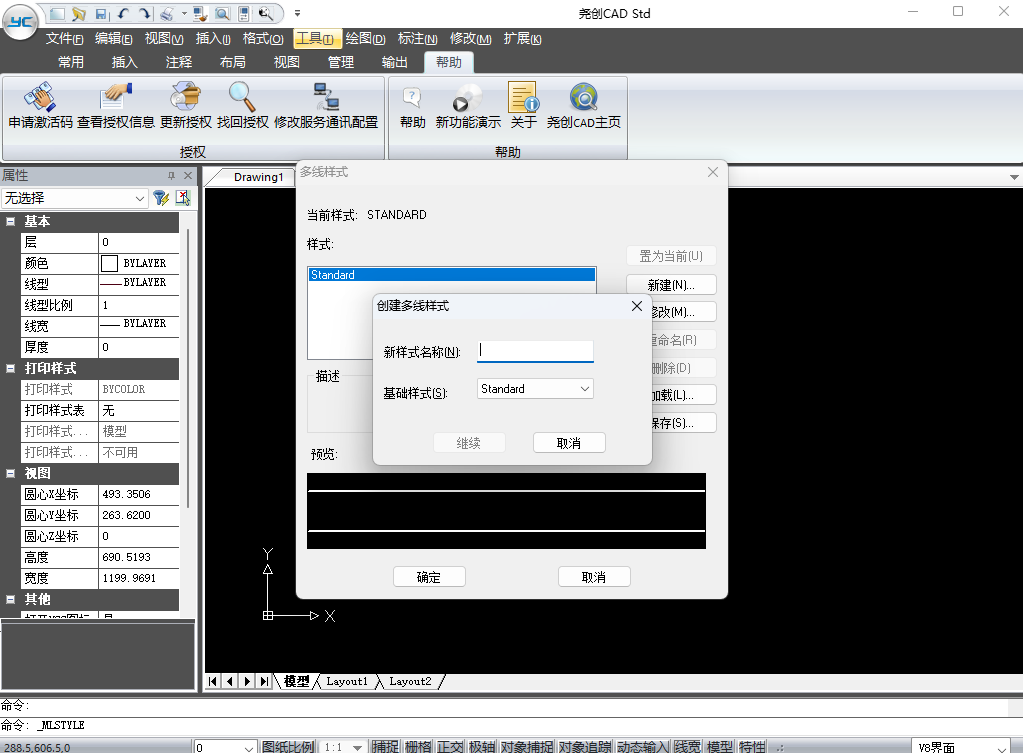Viewport: 1023px width, 753px height.
Task: Collapse the 基本 property group
Action: tap(10, 222)
